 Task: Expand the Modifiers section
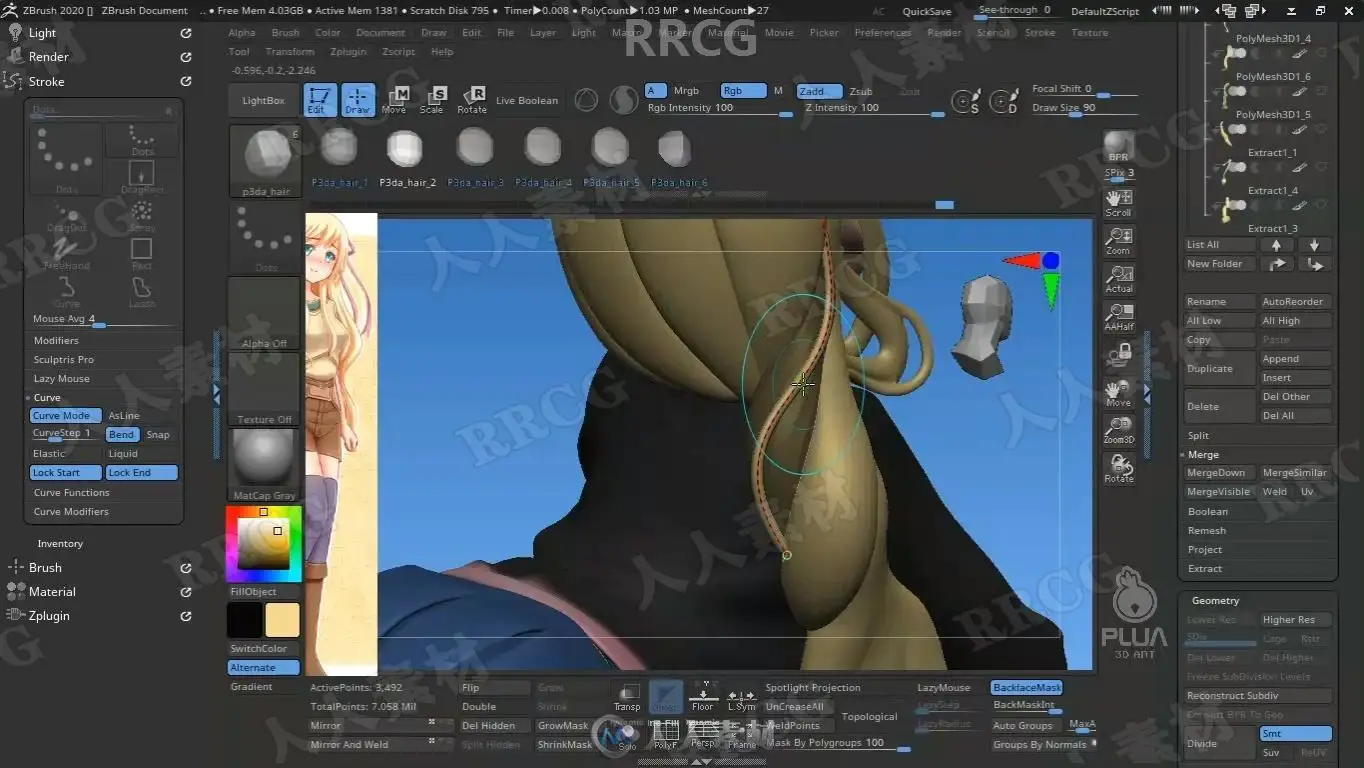pyautogui.click(x=56, y=341)
